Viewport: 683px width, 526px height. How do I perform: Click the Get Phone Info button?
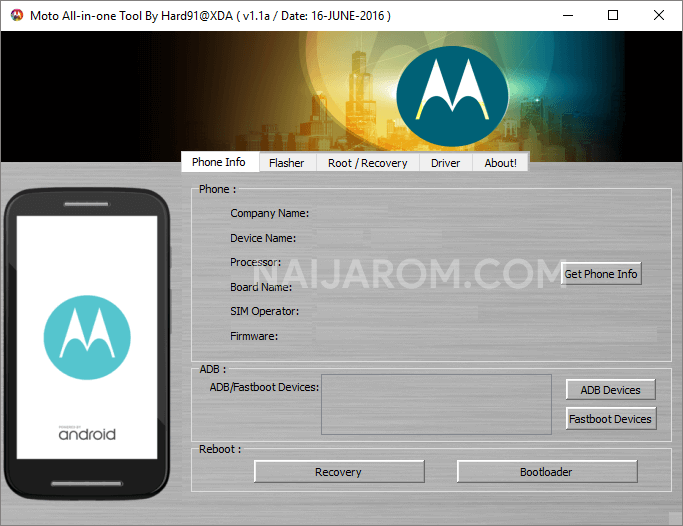pos(601,274)
